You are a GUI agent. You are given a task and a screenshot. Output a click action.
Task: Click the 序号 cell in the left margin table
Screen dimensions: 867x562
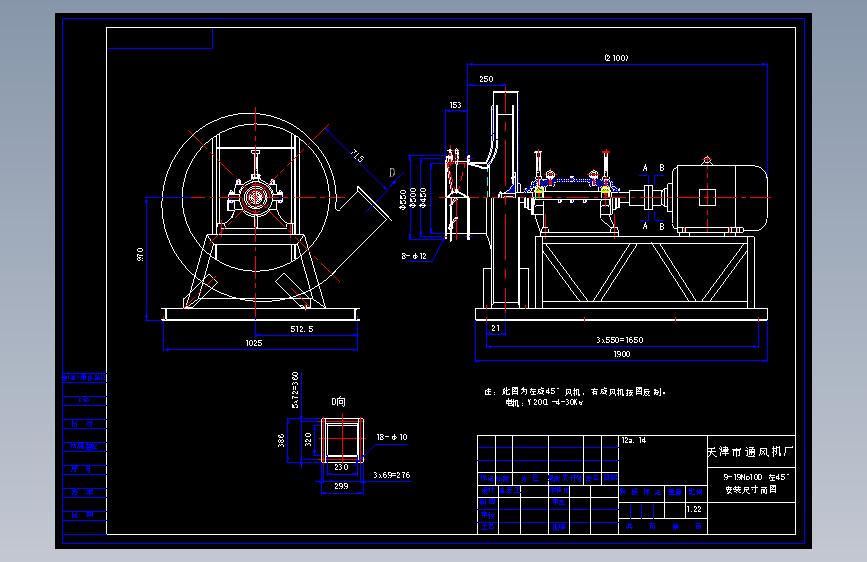click(x=84, y=469)
